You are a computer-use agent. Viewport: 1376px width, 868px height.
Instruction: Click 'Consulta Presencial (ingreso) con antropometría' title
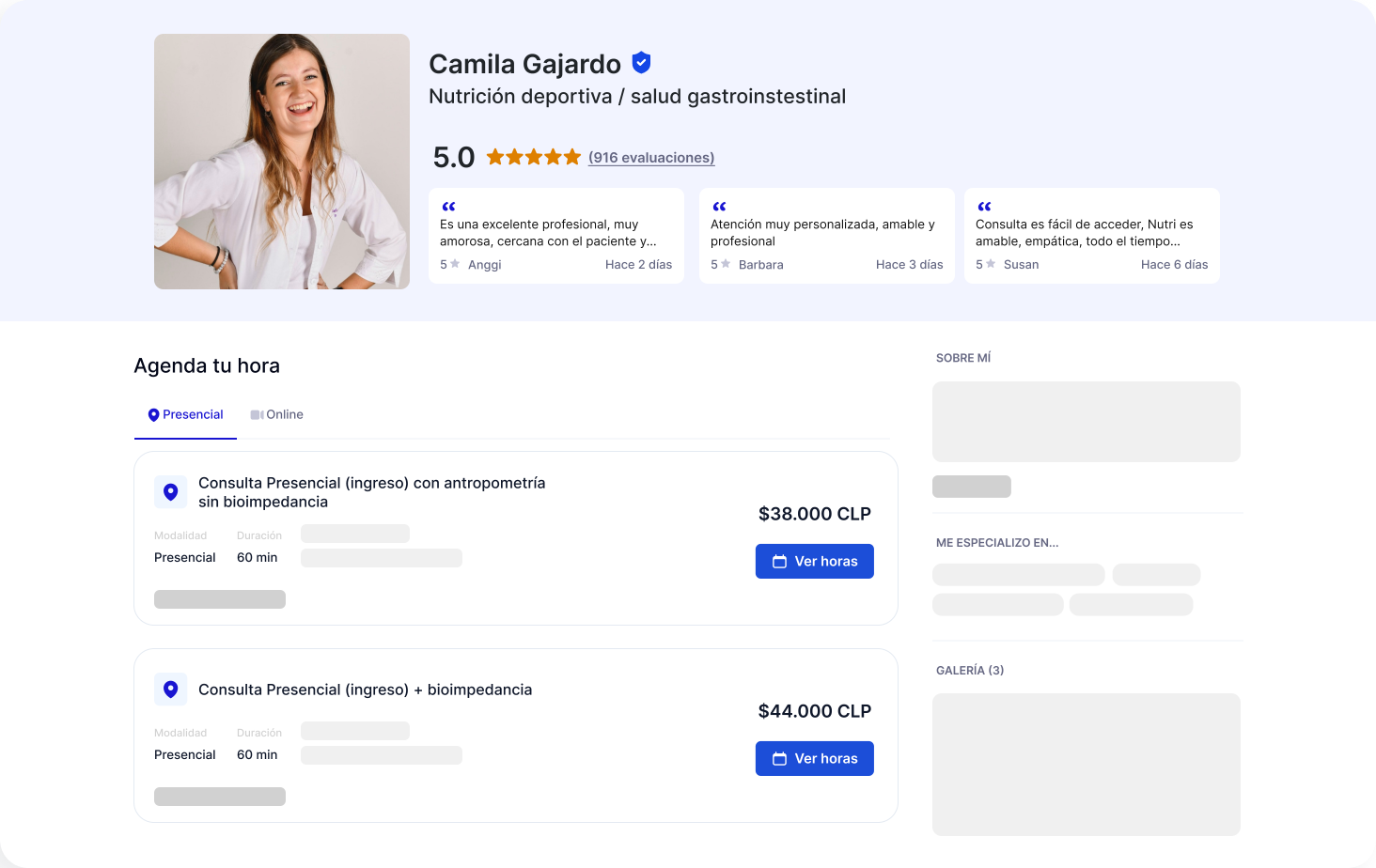[x=371, y=492]
